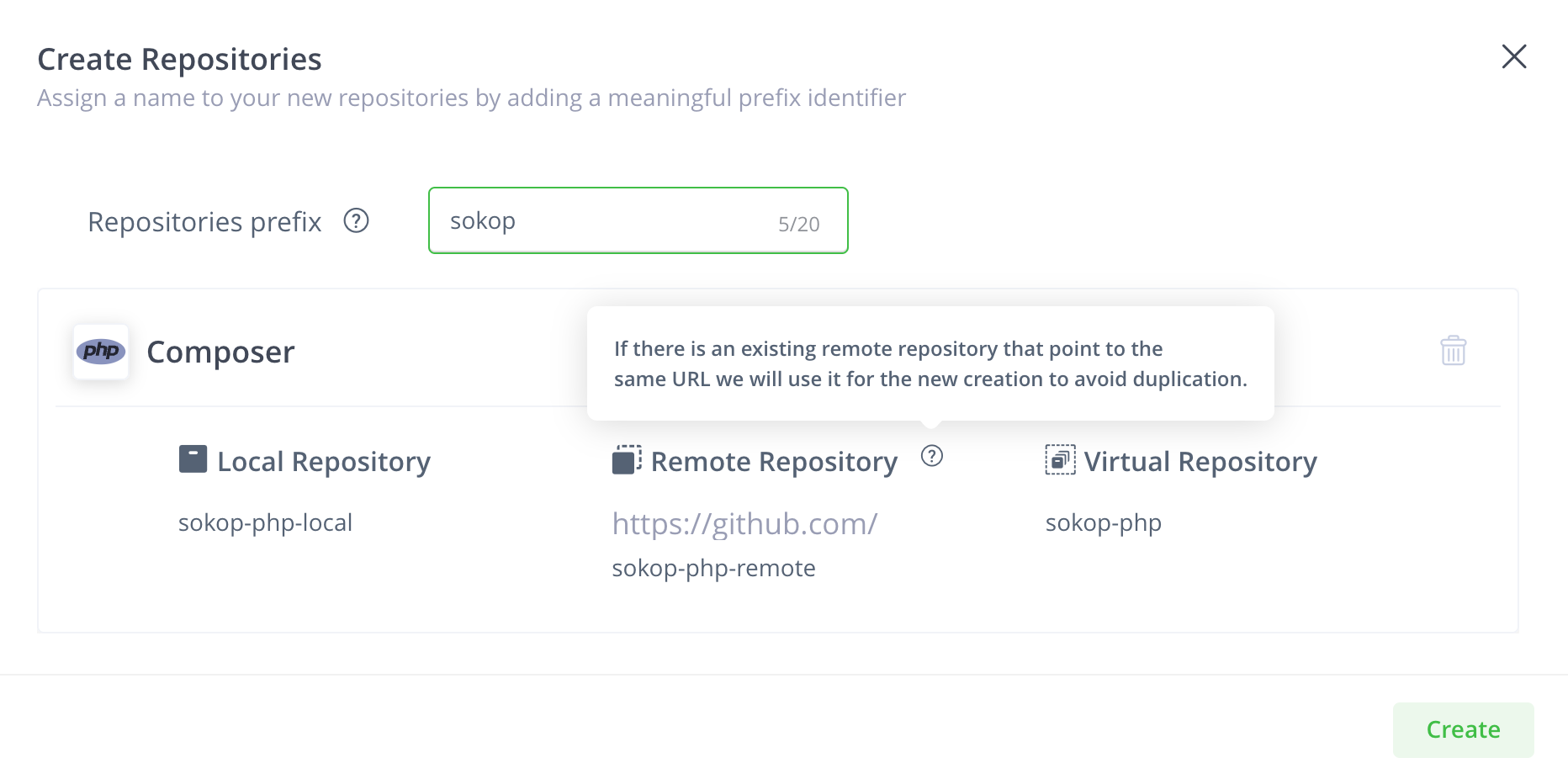Click the Remote Repository heading
The width and height of the screenshot is (1568, 779).
pyautogui.click(x=774, y=461)
